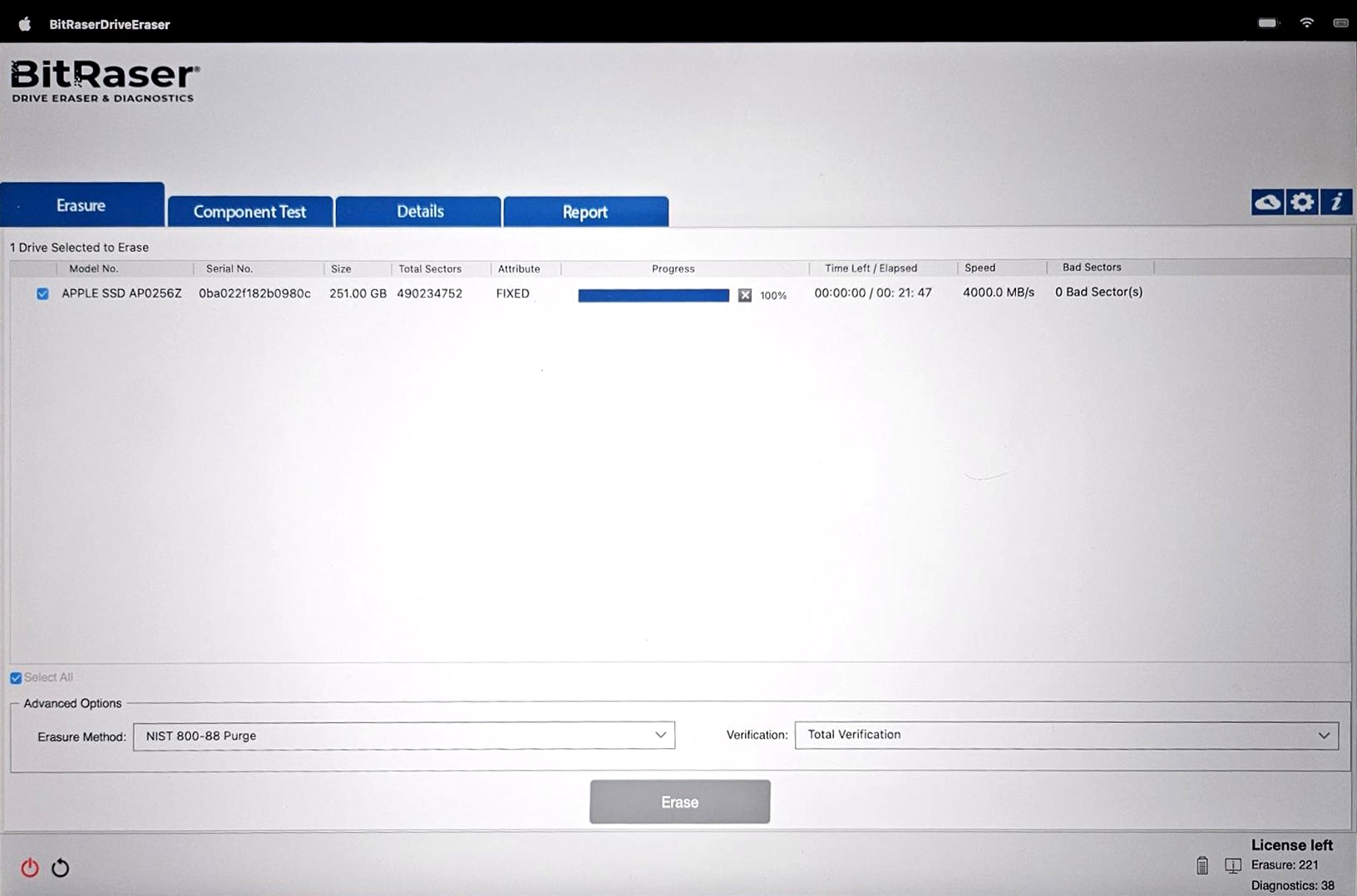
Task: Click the 4000.0 MB/s speed value
Action: pyautogui.click(x=999, y=293)
